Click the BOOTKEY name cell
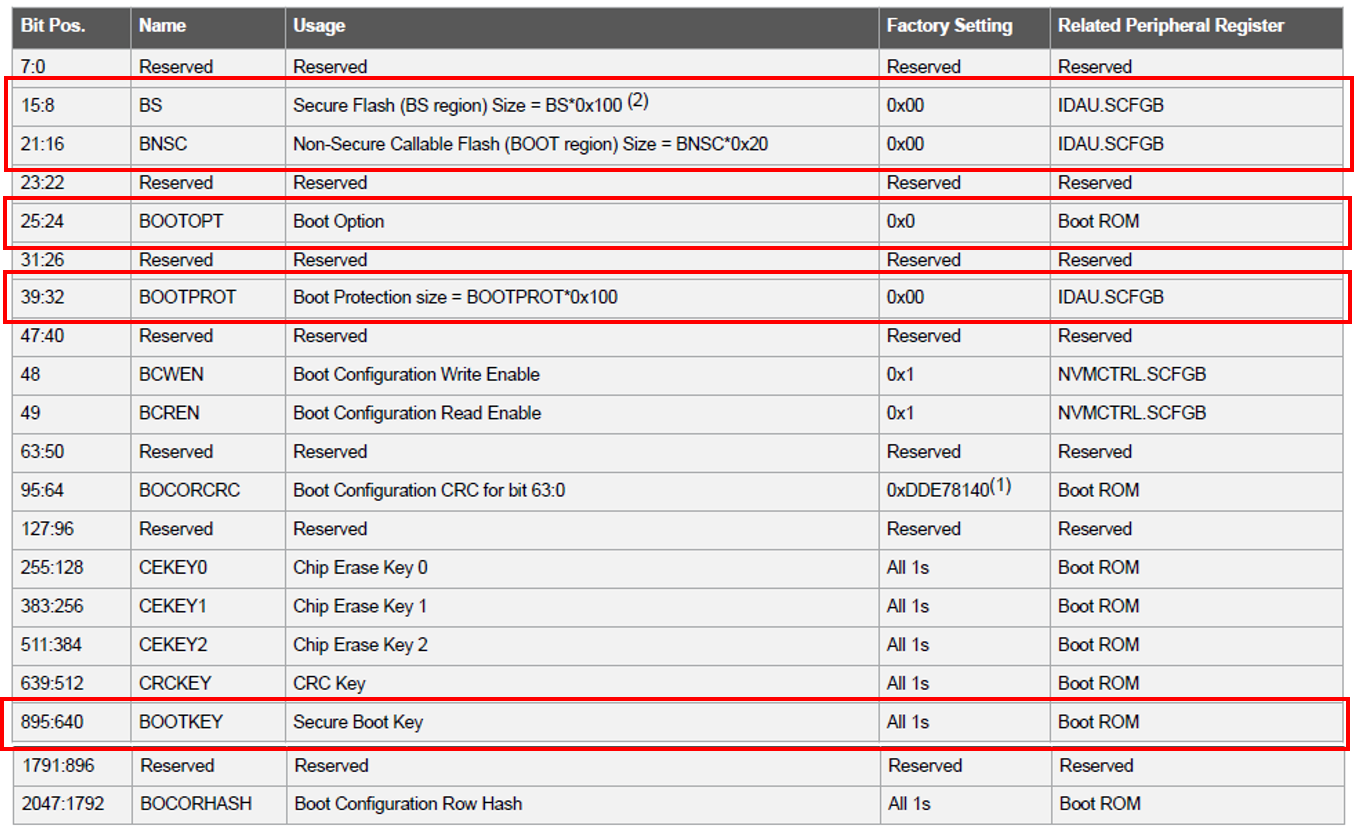This screenshot has width=1354, height=829. [181, 722]
